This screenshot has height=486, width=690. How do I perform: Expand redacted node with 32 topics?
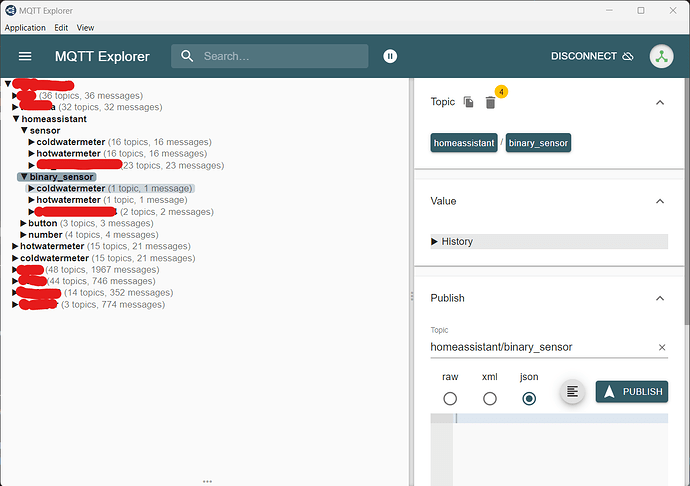15,107
